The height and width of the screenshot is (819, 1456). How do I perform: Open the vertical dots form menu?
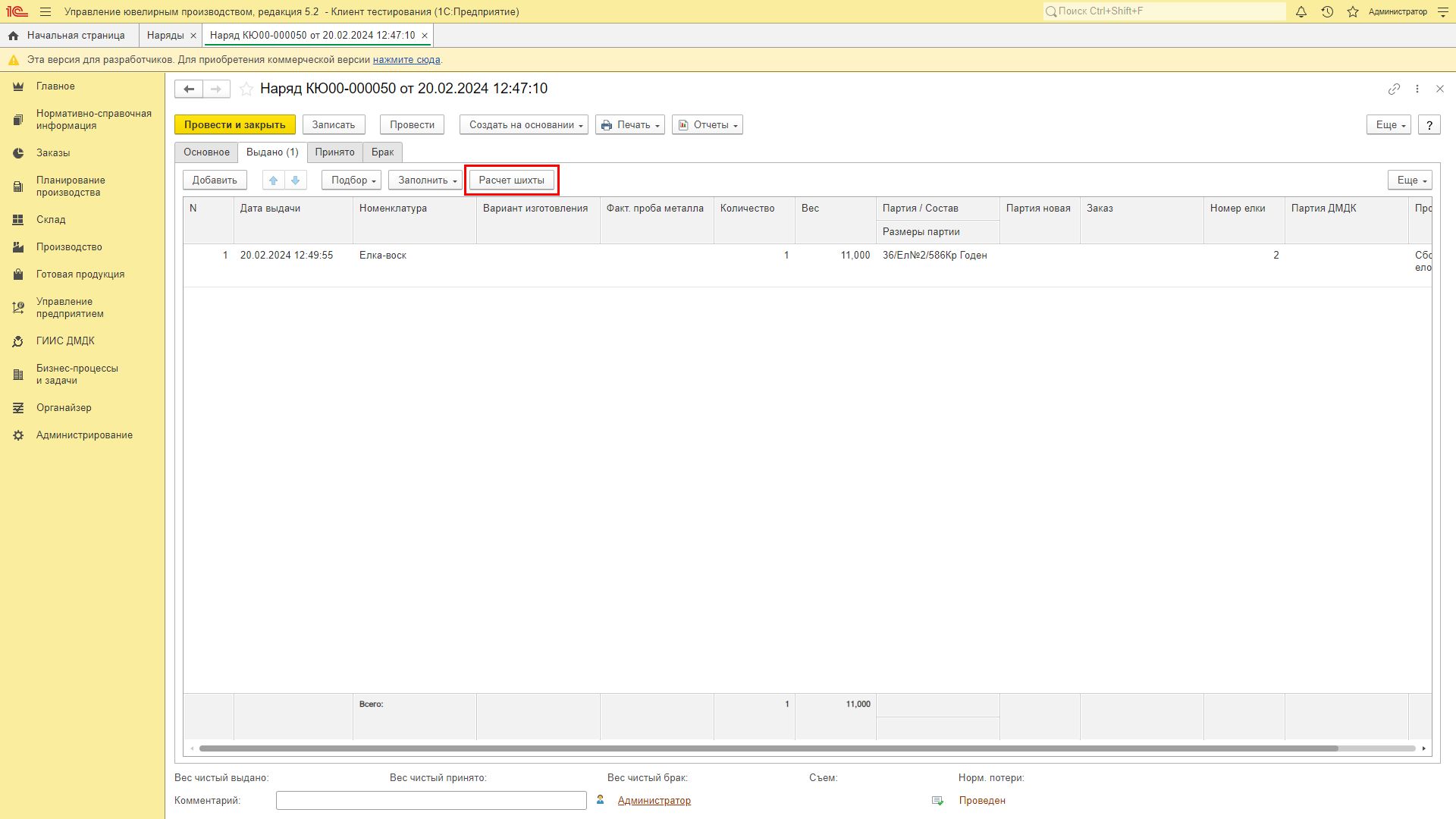pyautogui.click(x=1417, y=89)
